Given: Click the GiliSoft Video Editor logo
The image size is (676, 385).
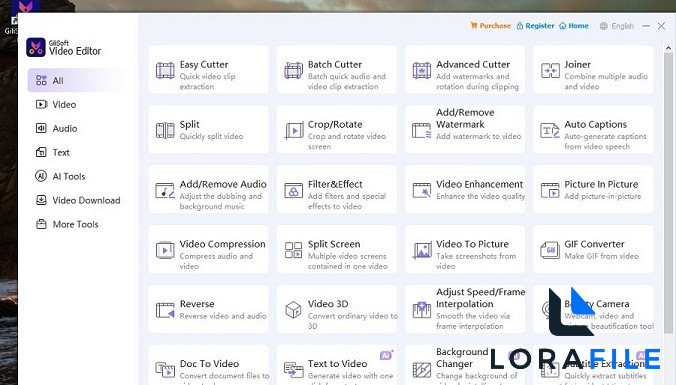Looking at the screenshot, I should pyautogui.click(x=36, y=47).
